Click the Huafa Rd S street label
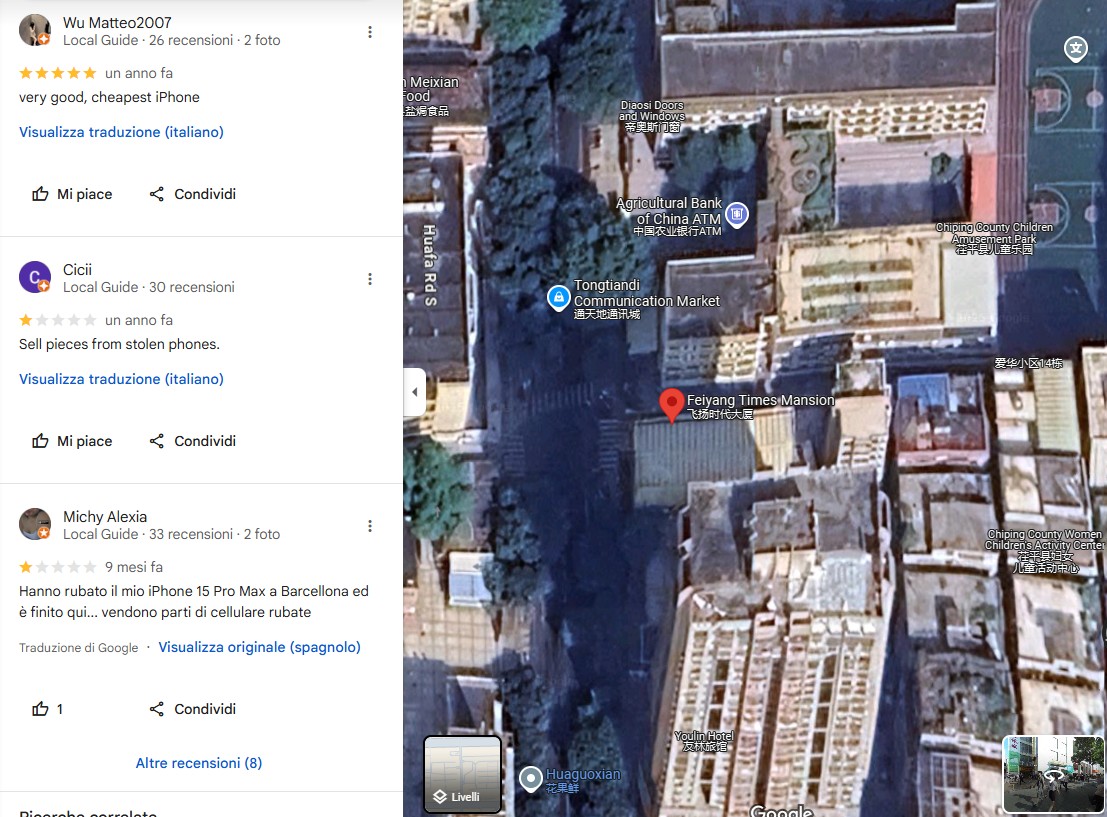This screenshot has width=1107, height=817. tap(429, 265)
